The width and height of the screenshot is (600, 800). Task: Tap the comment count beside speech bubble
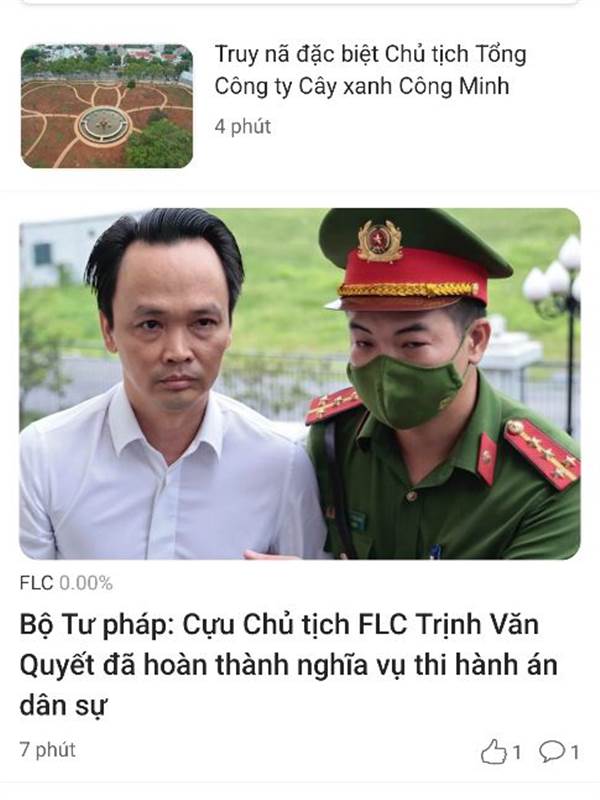pos(574,752)
